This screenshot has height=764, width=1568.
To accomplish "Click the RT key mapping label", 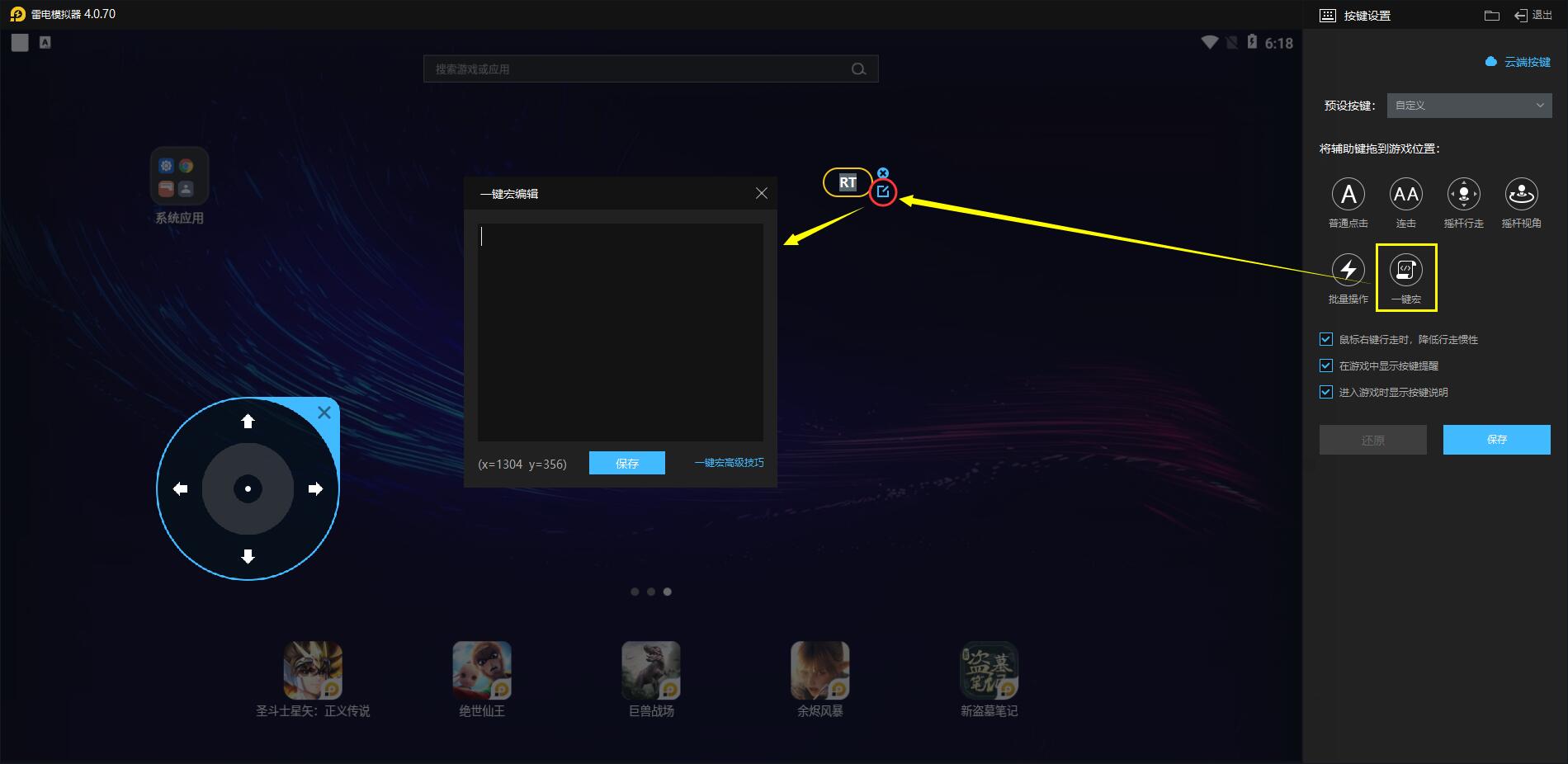I will [x=848, y=182].
